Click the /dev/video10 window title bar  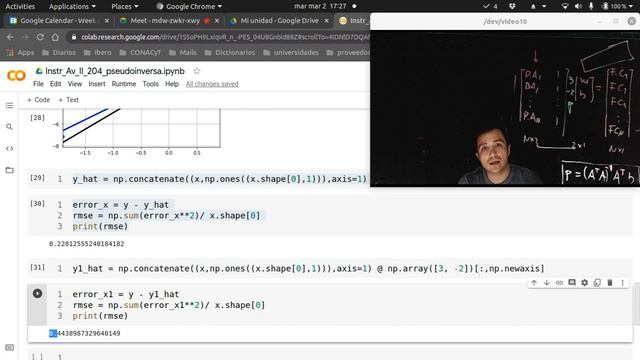(505, 21)
